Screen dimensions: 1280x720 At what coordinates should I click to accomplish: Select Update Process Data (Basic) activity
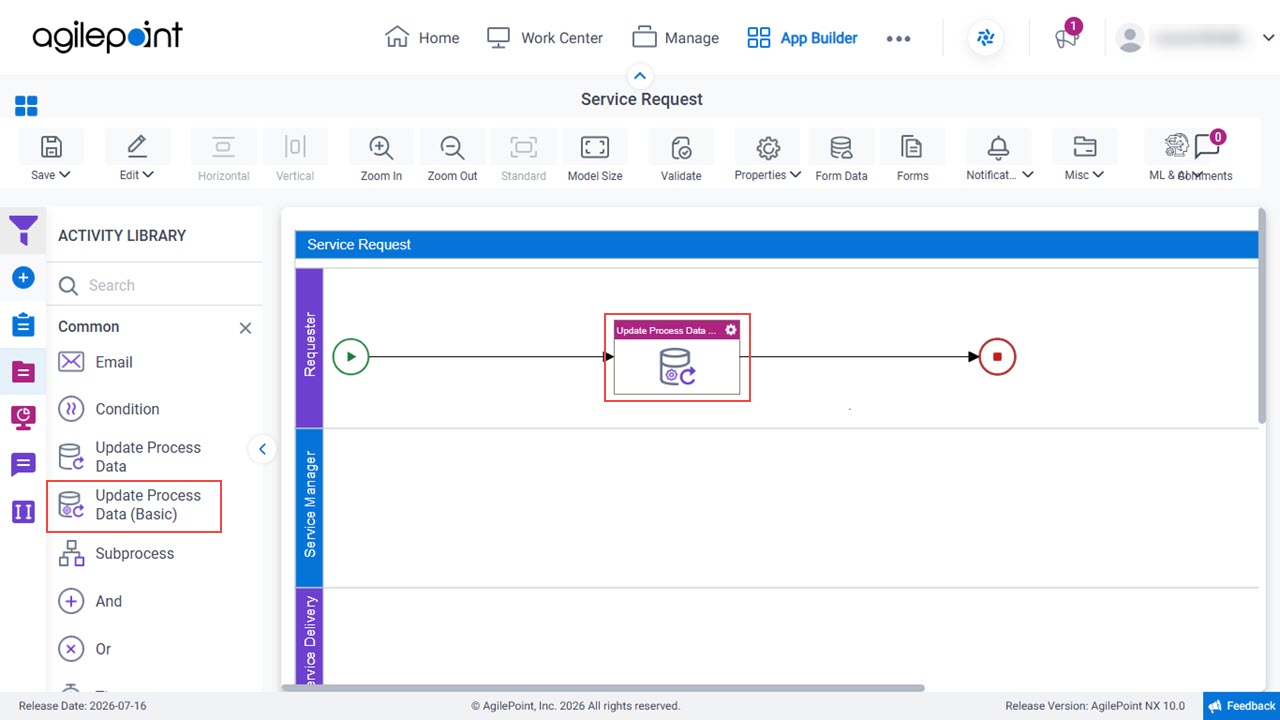pyautogui.click(x=134, y=505)
